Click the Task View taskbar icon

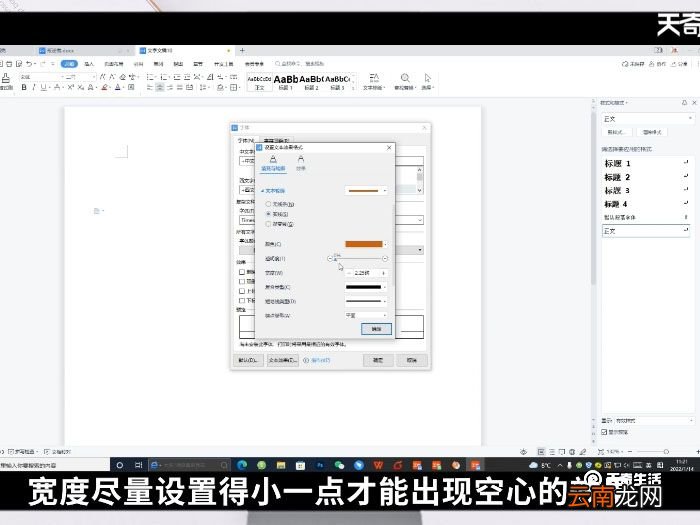click(138, 465)
